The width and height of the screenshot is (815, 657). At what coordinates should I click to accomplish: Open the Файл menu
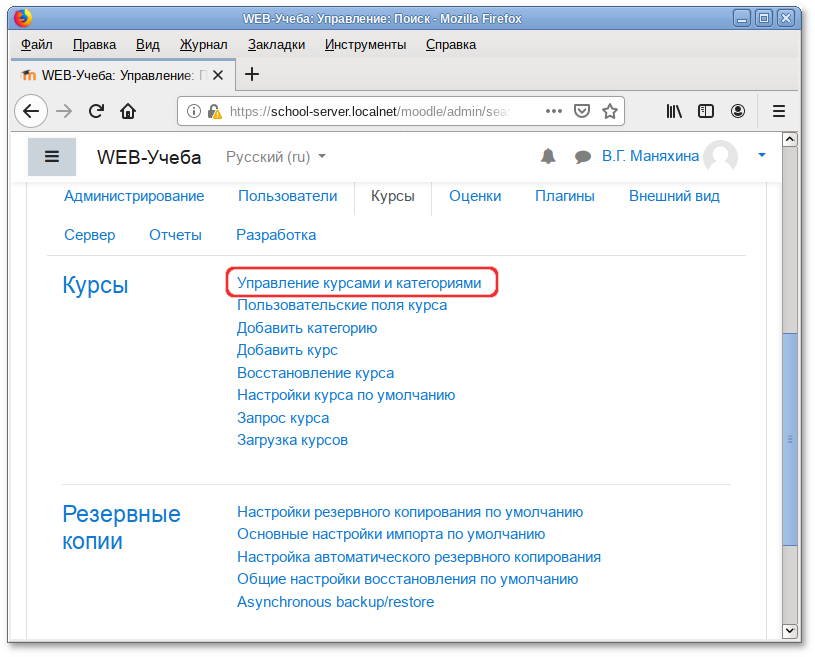(36, 45)
